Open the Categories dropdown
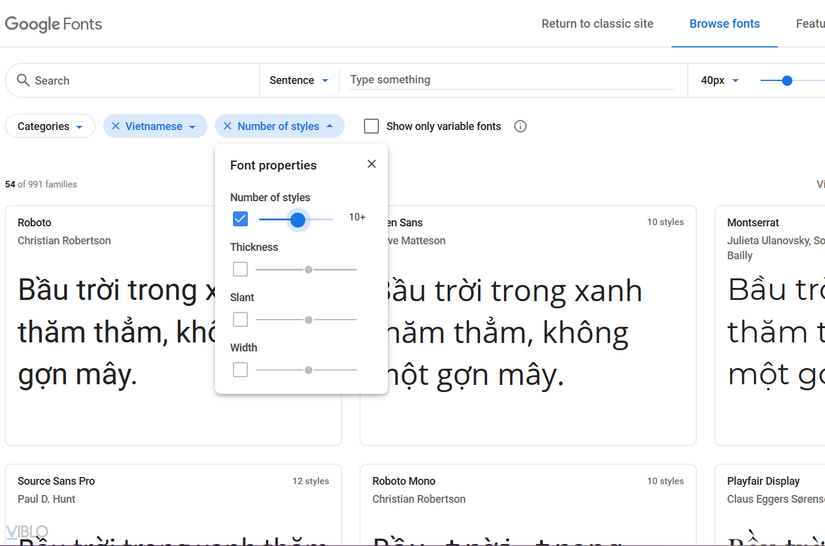The image size is (825, 546). [50, 126]
